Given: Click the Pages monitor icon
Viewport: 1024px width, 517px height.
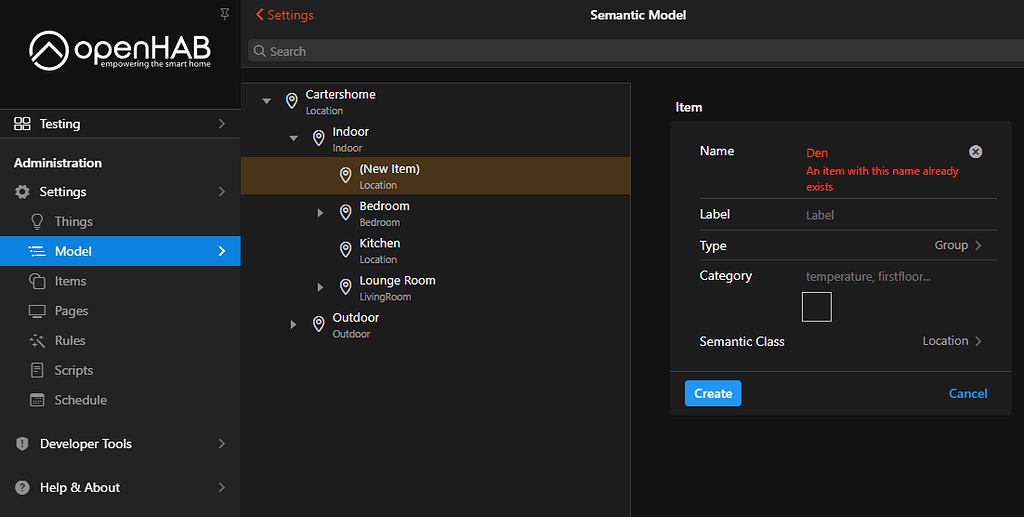Looking at the screenshot, I should (38, 311).
